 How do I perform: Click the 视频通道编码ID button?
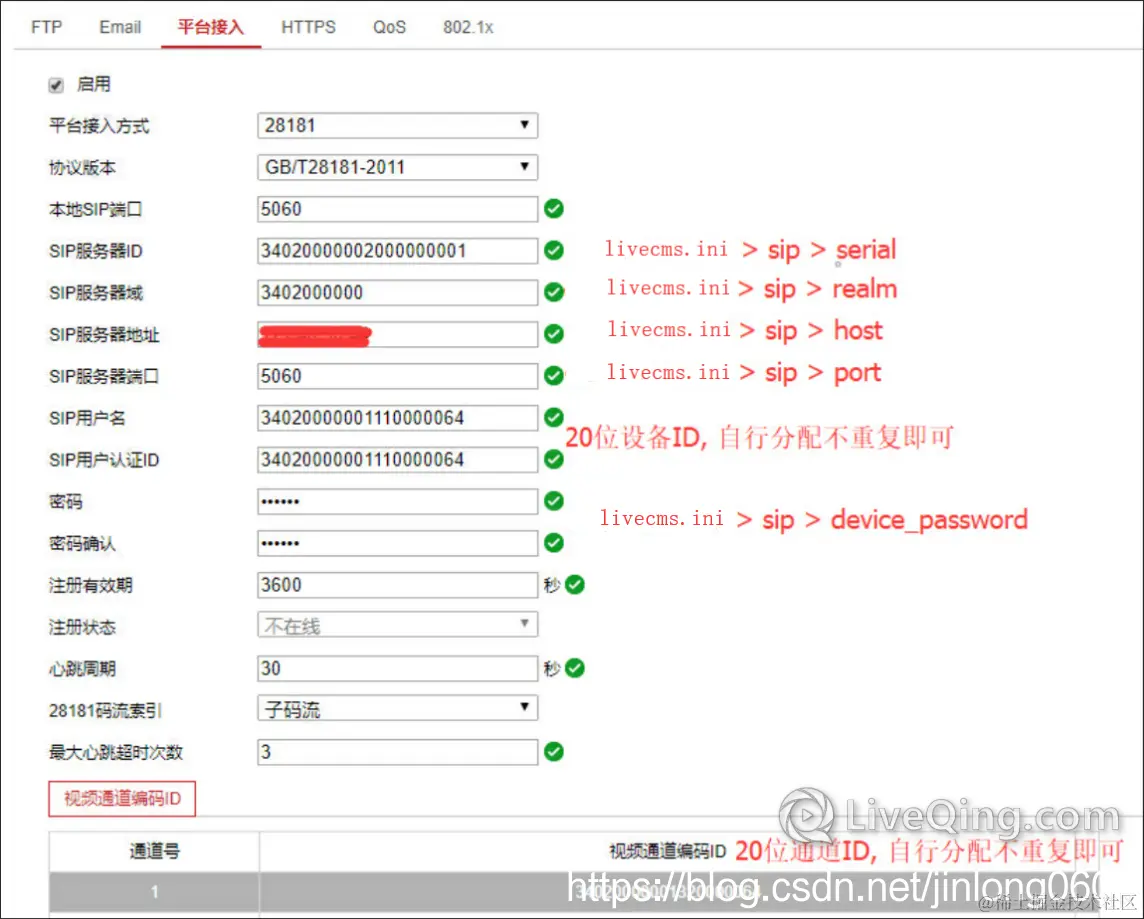coord(121,798)
